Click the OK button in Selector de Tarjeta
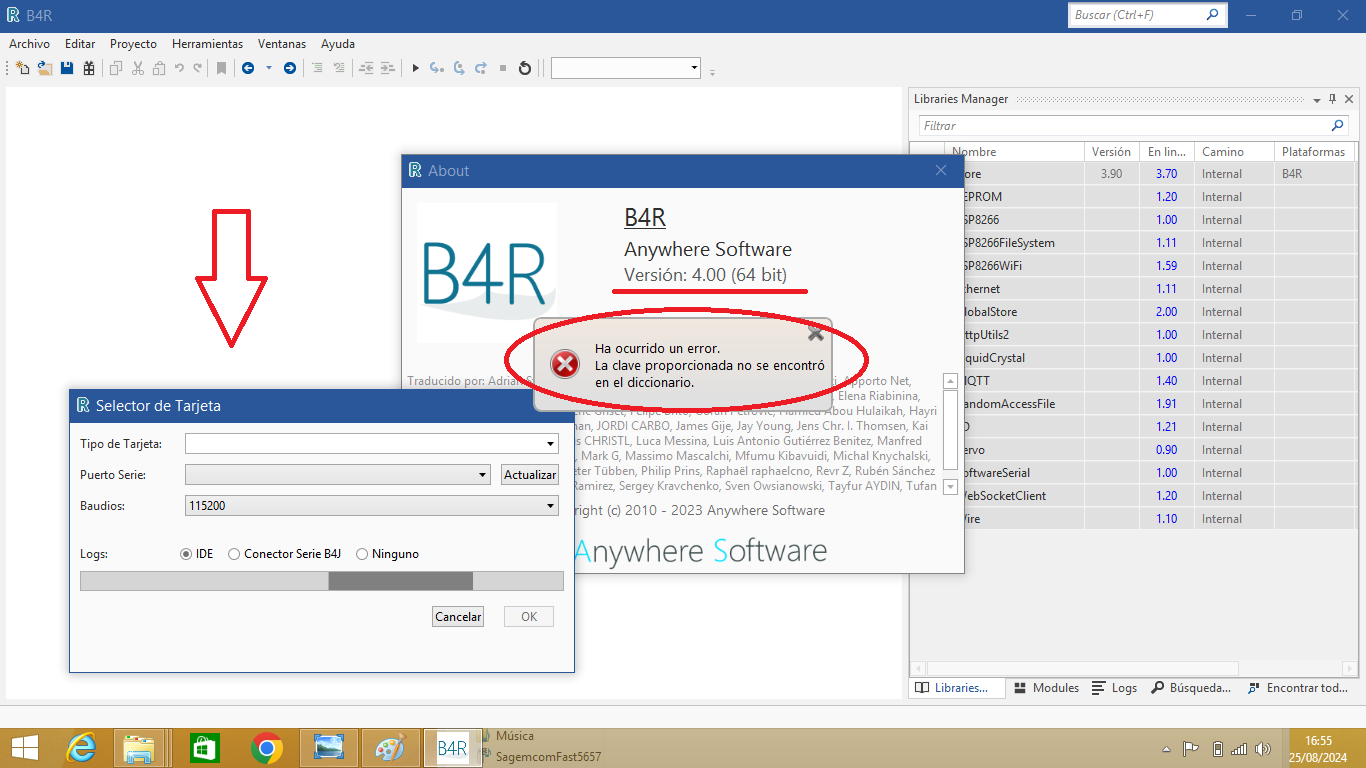This screenshot has height=768, width=1366. click(529, 617)
